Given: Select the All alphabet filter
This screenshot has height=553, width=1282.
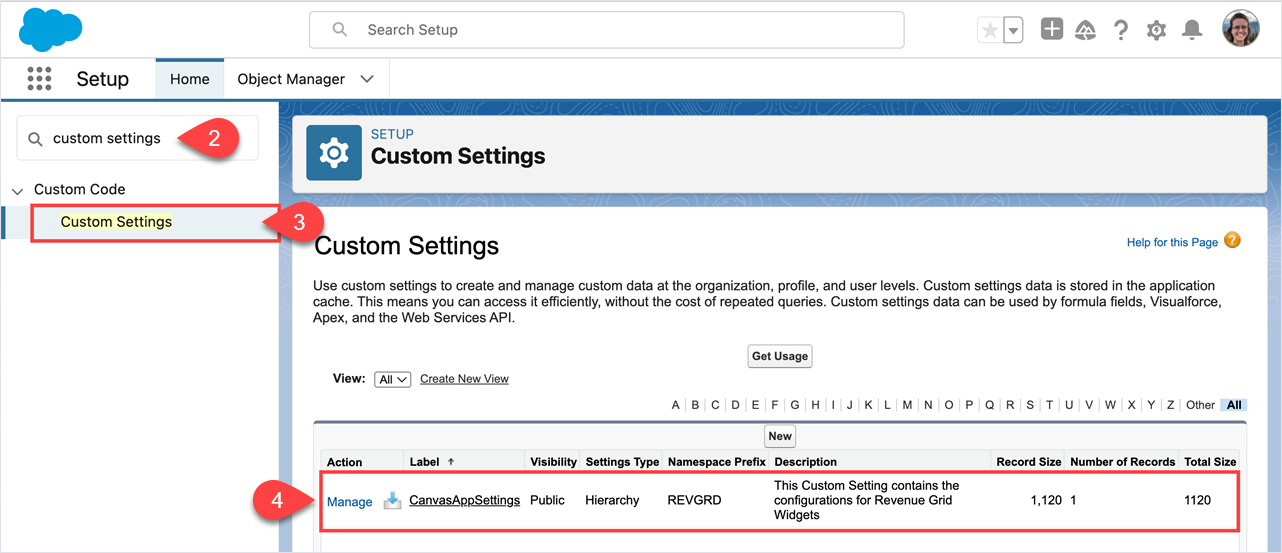Looking at the screenshot, I should 1234,405.
